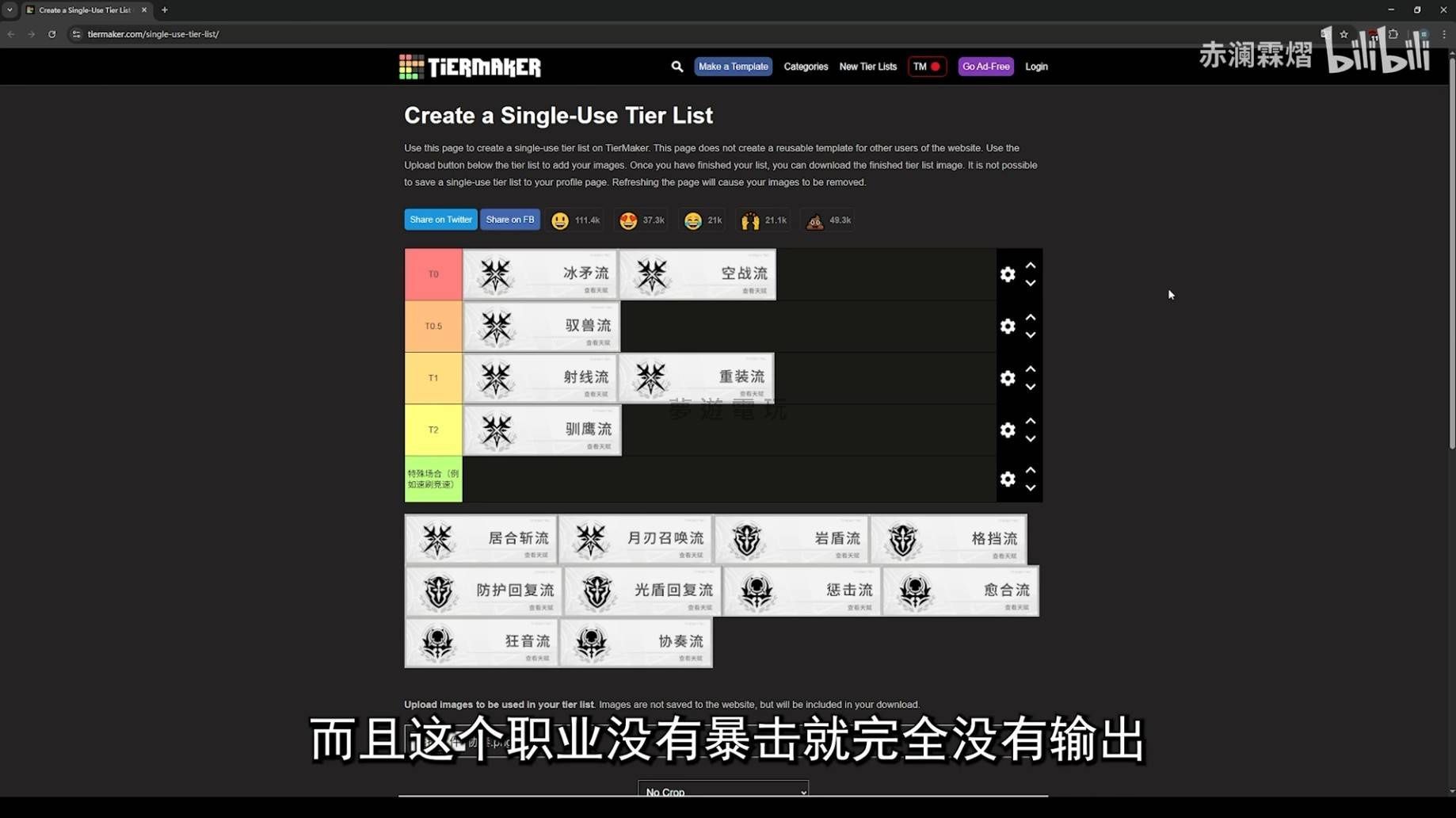The height and width of the screenshot is (818, 1456).
Task: Select the 协奏流 card
Action: (636, 643)
